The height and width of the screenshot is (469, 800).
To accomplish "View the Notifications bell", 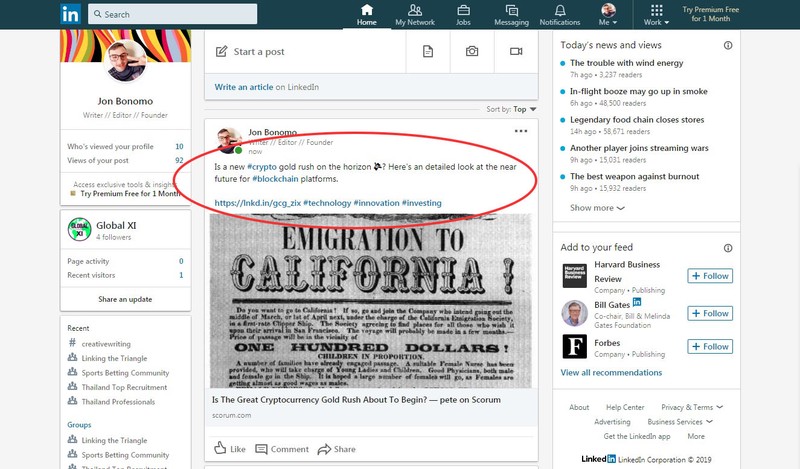I will tap(560, 15).
